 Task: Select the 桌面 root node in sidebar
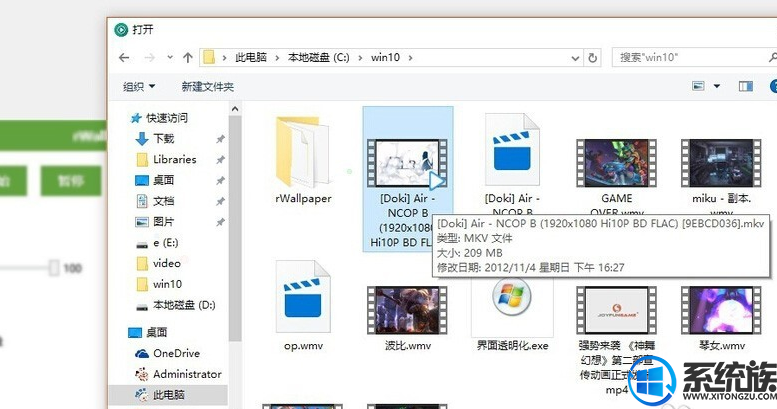(x=157, y=332)
